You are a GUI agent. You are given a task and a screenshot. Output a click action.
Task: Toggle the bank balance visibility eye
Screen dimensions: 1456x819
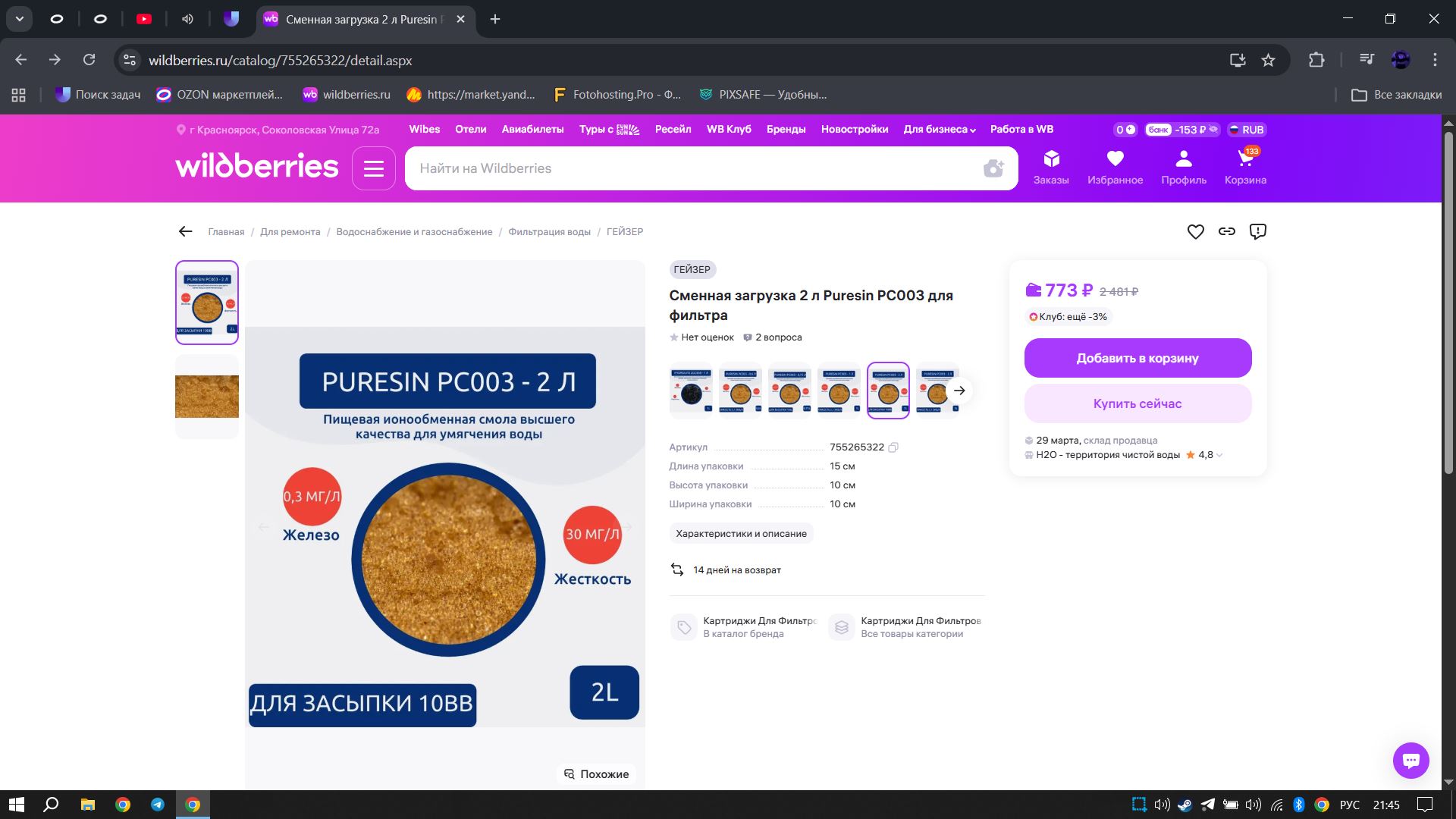pyautogui.click(x=1213, y=130)
